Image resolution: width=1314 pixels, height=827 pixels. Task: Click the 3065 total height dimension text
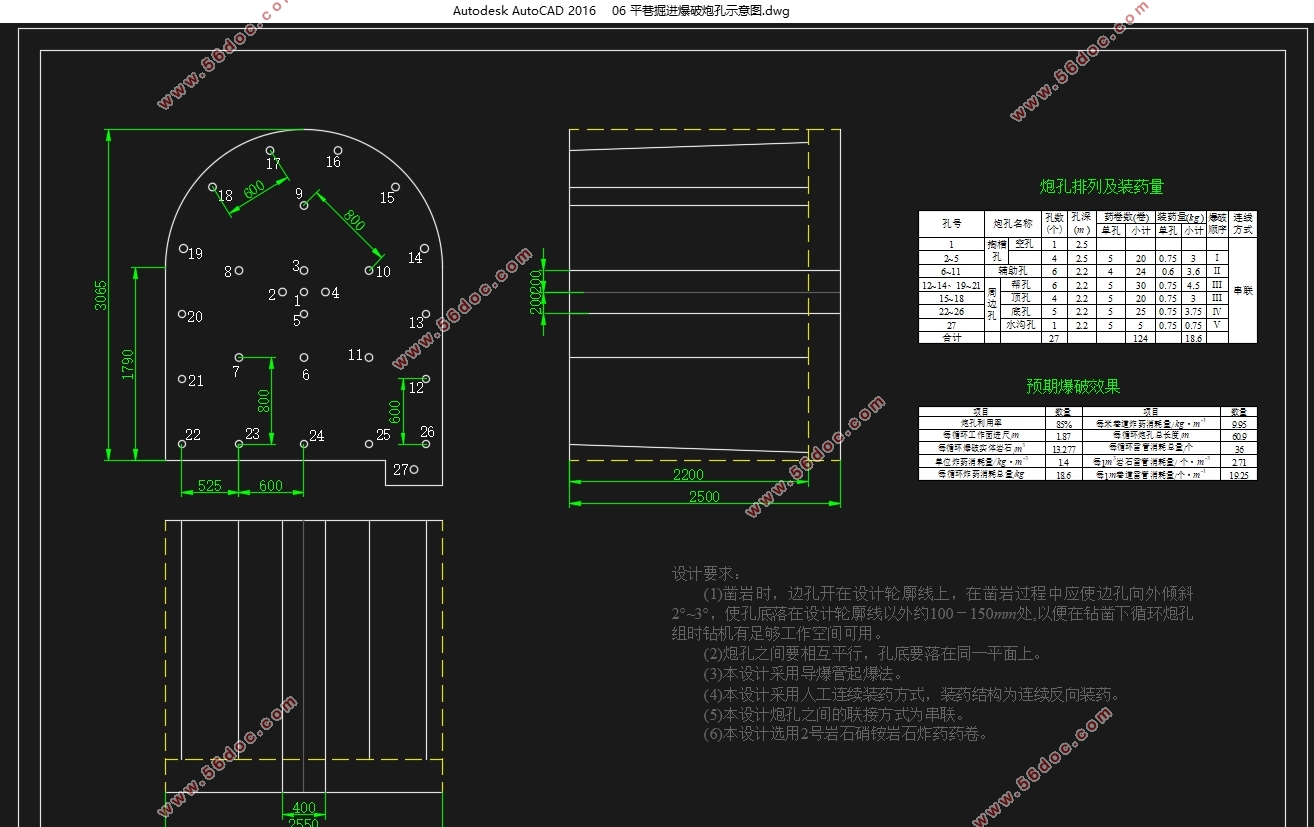101,295
